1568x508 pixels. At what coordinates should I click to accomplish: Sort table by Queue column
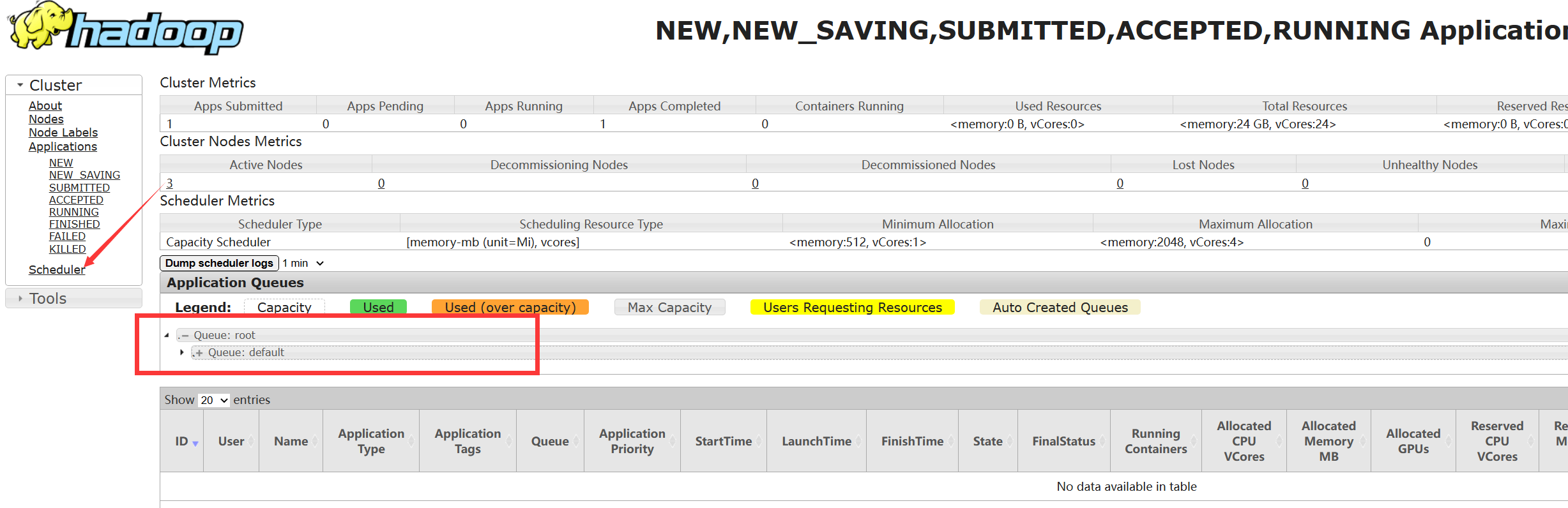pyautogui.click(x=550, y=441)
